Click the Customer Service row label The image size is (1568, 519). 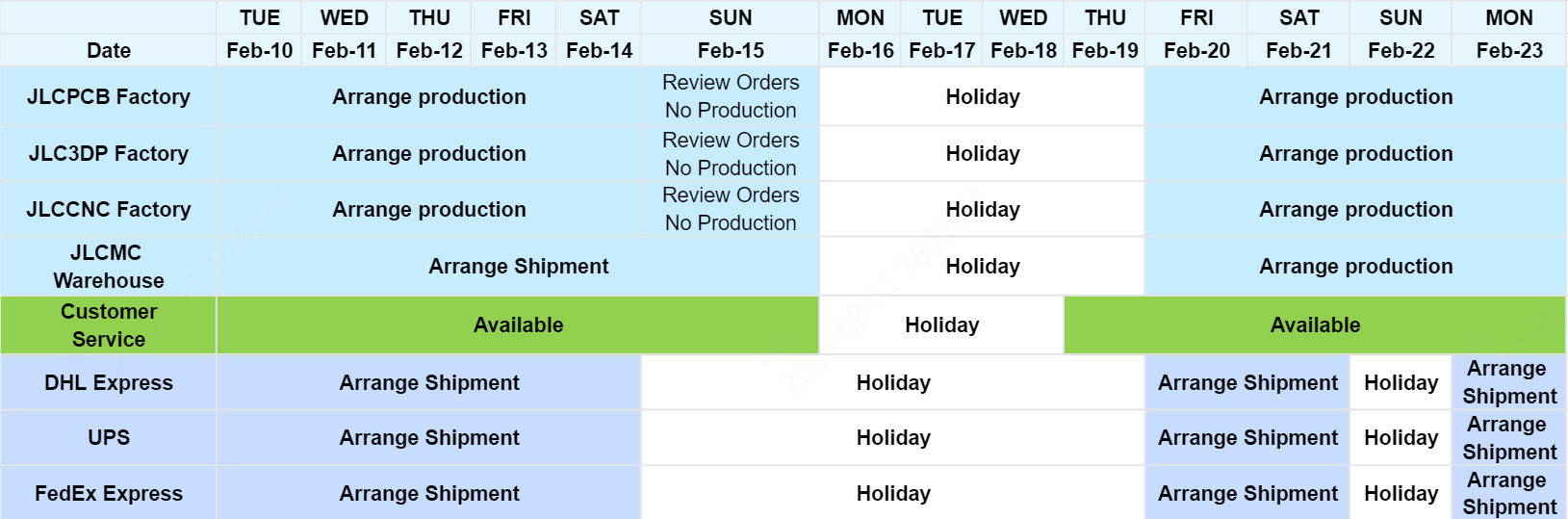pos(109,325)
